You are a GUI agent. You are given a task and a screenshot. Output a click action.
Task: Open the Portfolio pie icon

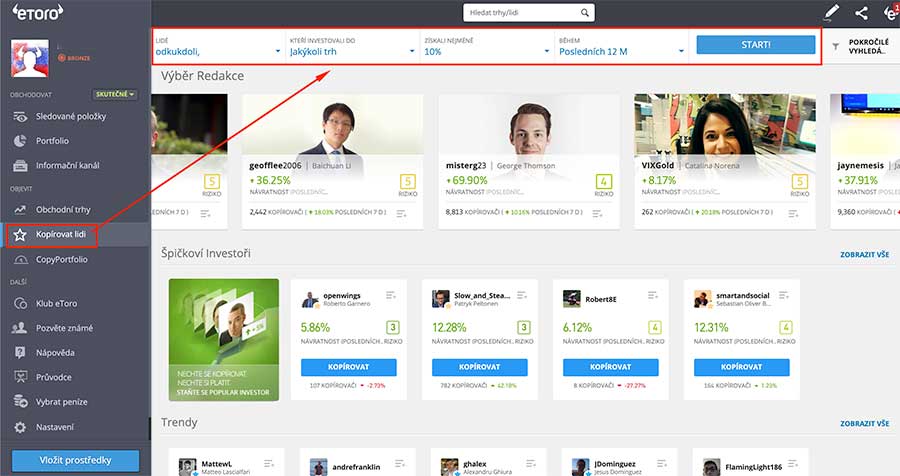click(x=20, y=141)
